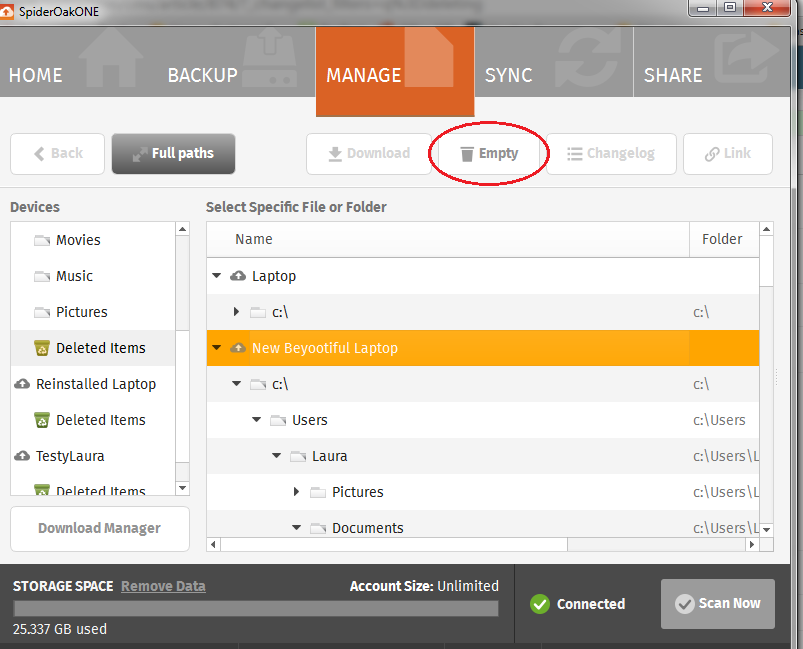Image resolution: width=803 pixels, height=649 pixels.
Task: Click the Reinstalled Laptop cloud icon
Action: 22,384
